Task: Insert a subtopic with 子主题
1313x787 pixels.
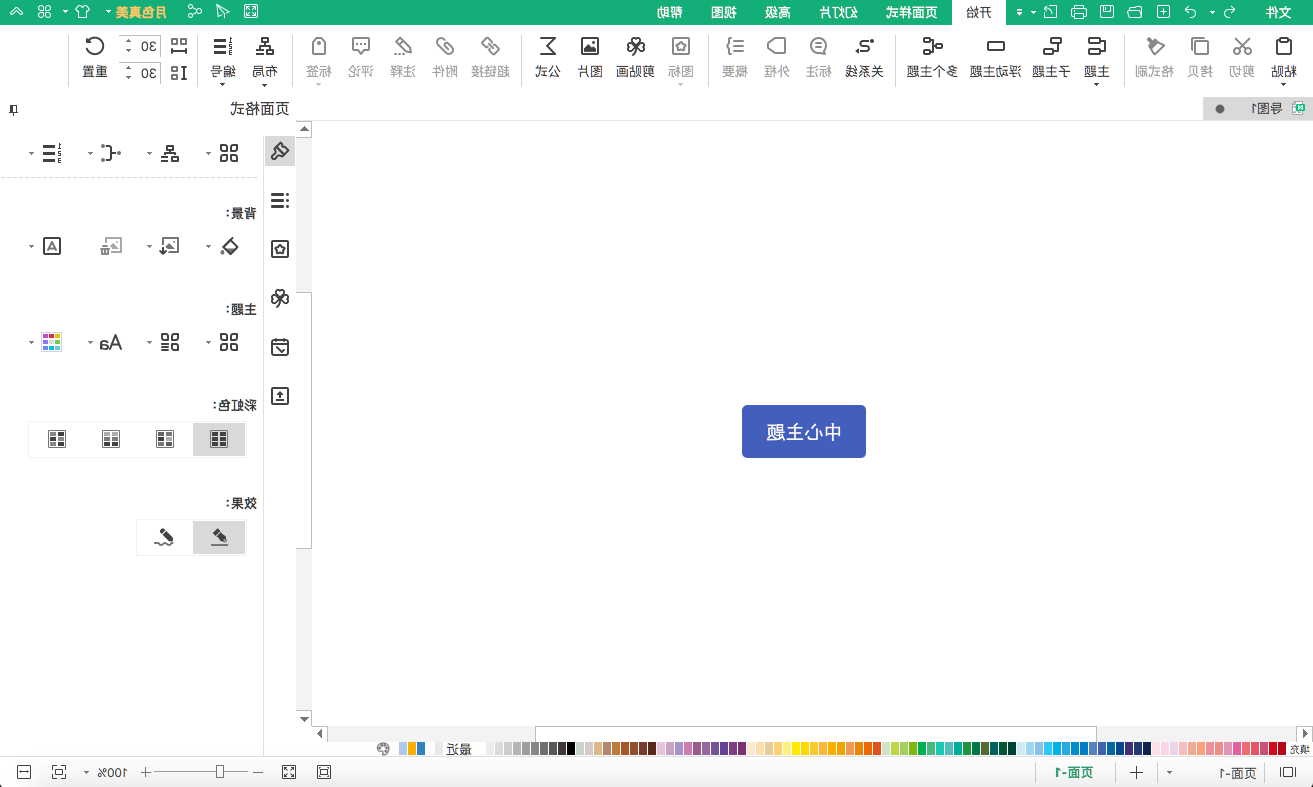Action: pyautogui.click(x=1051, y=58)
